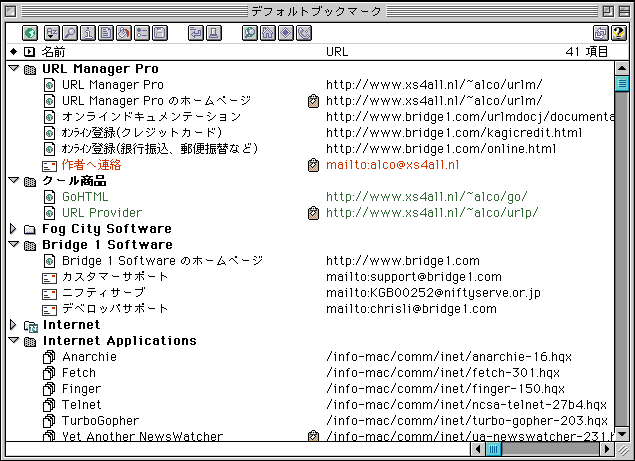Click the URL column header
This screenshot has width=635, height=461.
click(337, 52)
